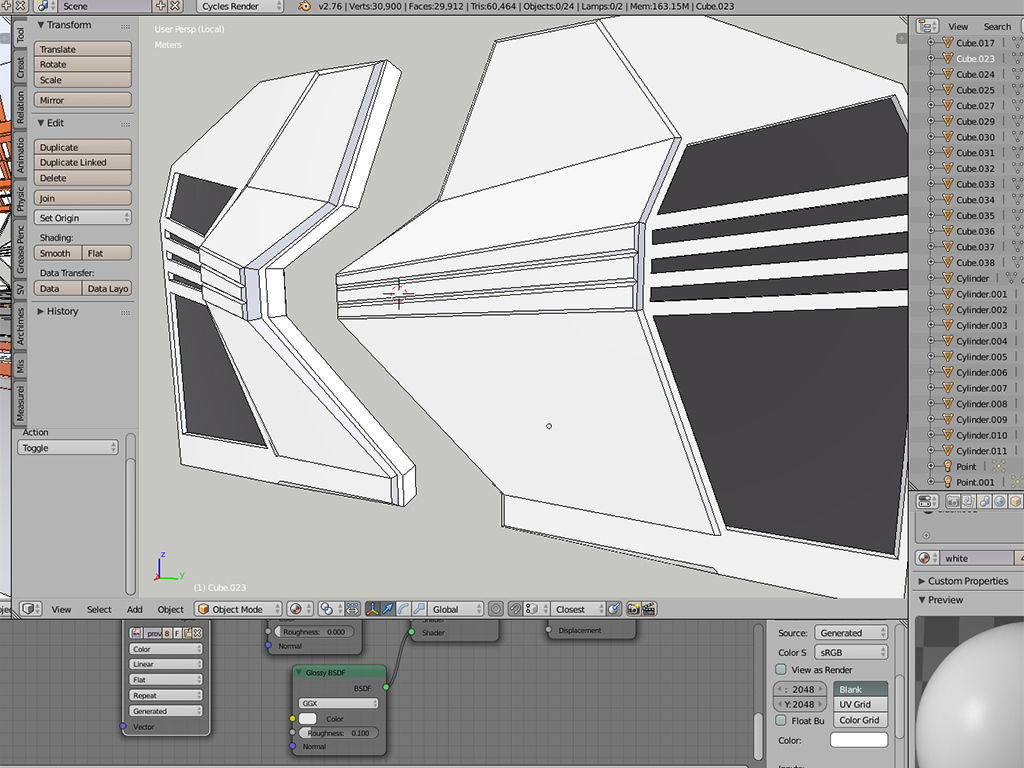1024x768 pixels.
Task: Switch to Render Layers properties tab
Action: click(968, 501)
